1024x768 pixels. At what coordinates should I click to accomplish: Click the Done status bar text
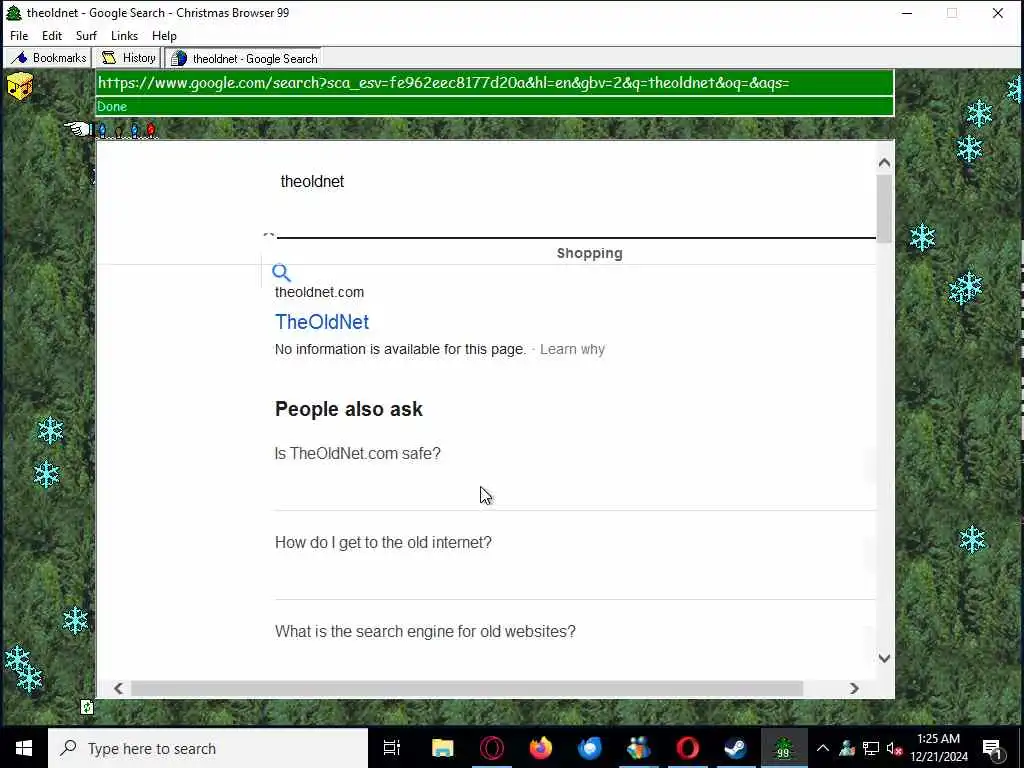click(112, 106)
